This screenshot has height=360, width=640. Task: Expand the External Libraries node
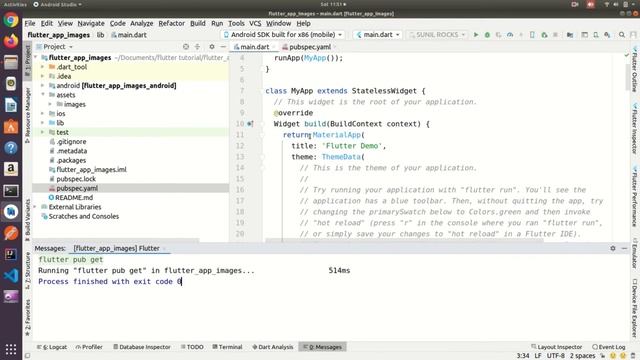(x=35, y=207)
